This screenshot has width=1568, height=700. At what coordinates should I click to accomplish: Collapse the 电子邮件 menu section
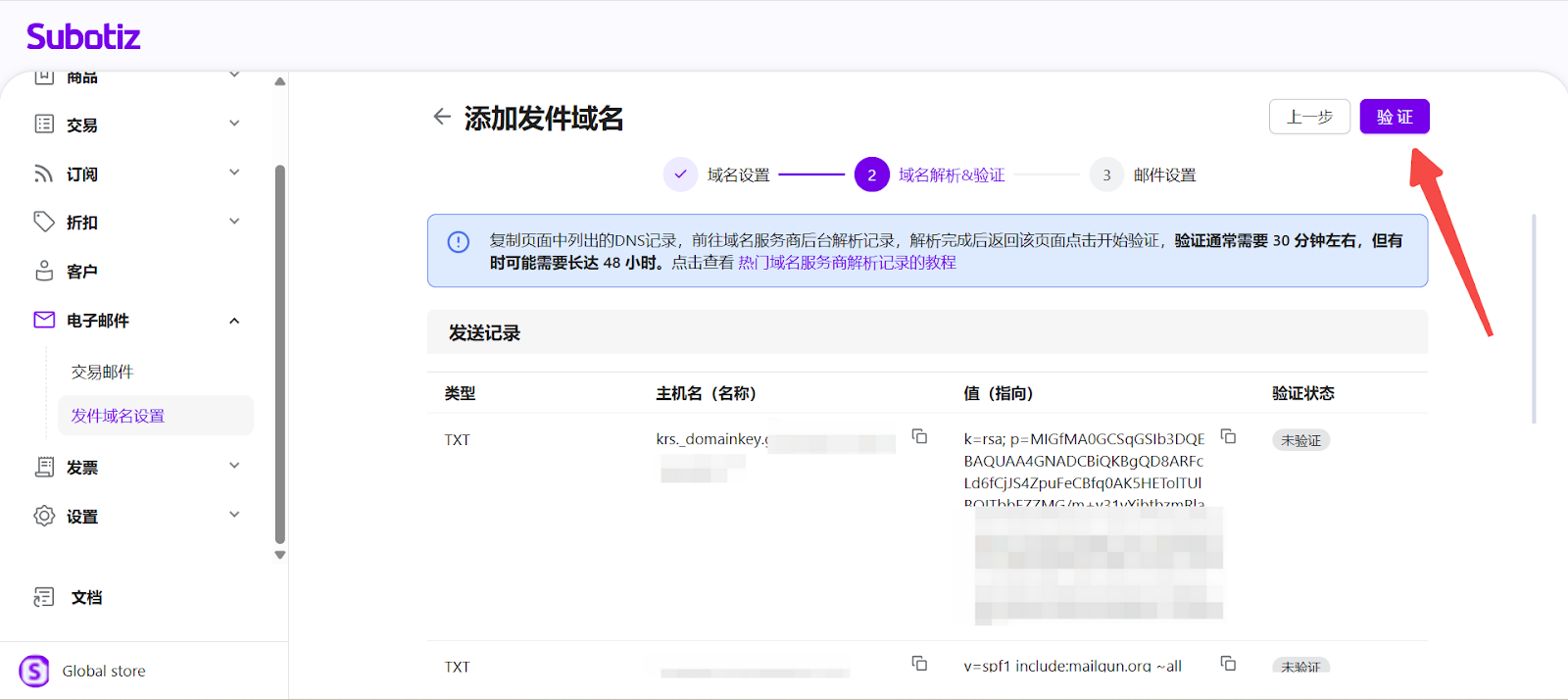click(x=234, y=321)
